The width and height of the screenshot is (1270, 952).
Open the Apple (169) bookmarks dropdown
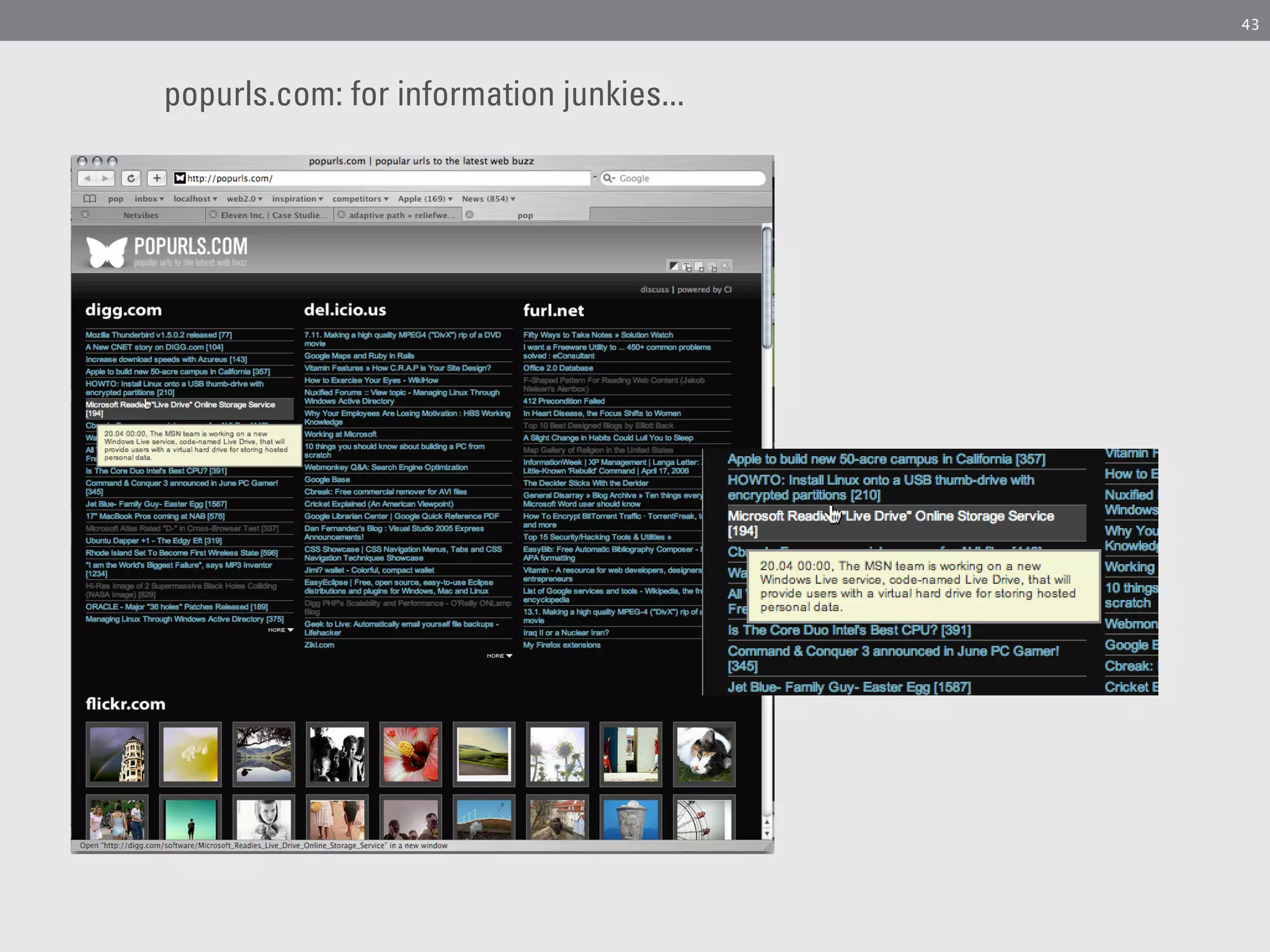pos(425,199)
